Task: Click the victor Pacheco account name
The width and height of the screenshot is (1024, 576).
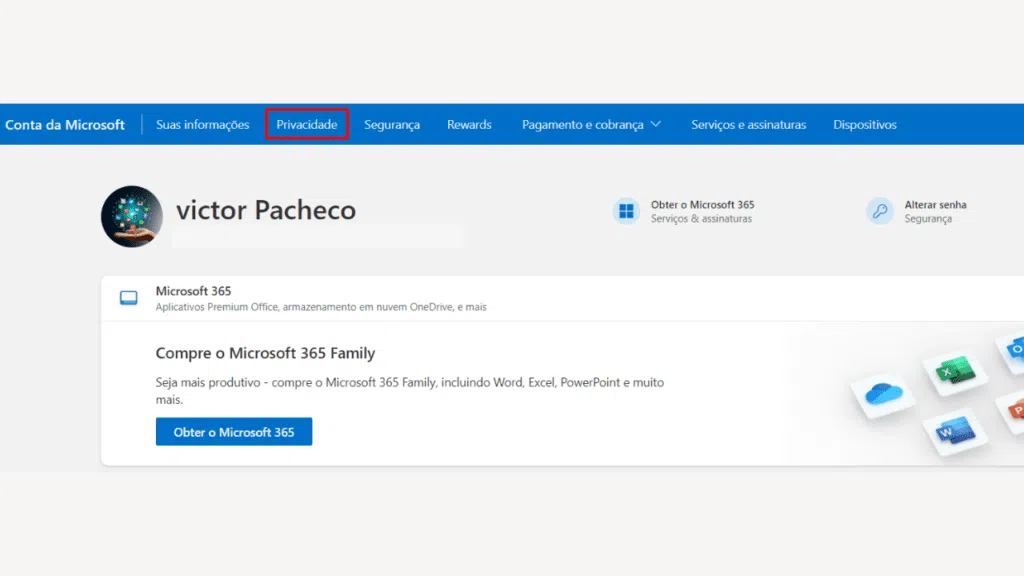Action: point(265,210)
